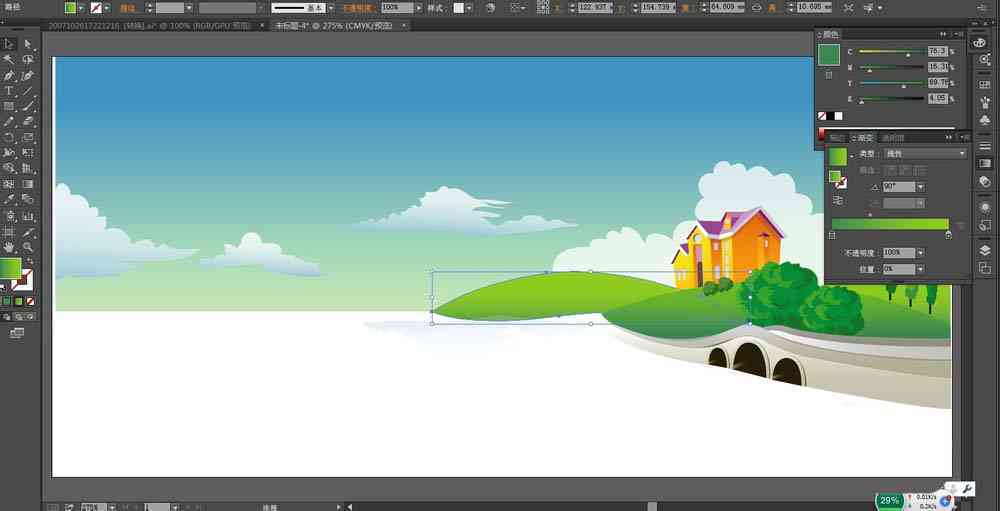Select the Eraser tool
This screenshot has width=1000, height=511.
27,121
